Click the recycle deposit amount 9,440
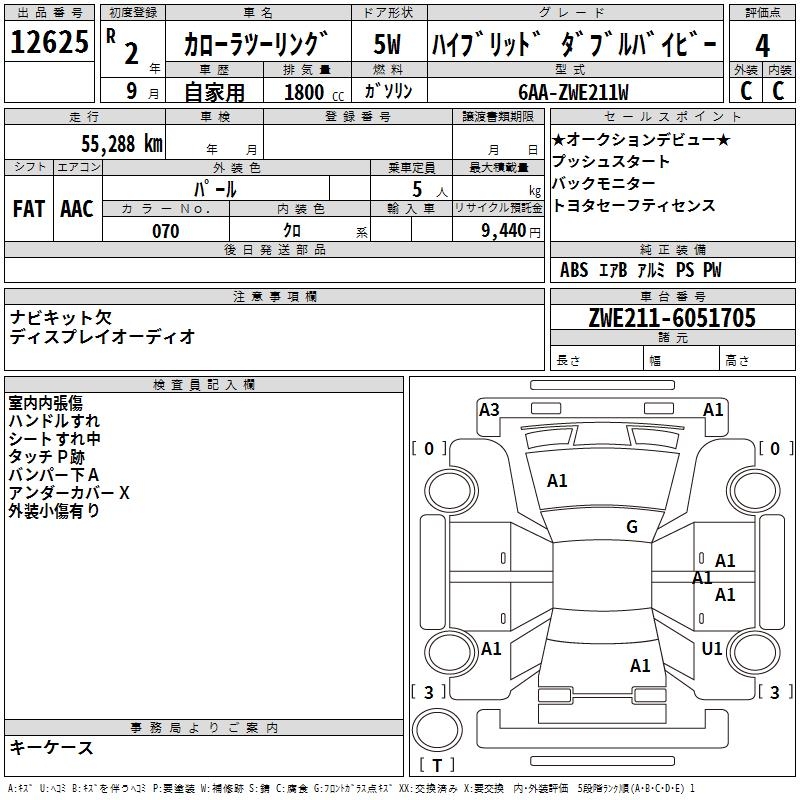Screen dimensions: 800x800 (x=498, y=231)
